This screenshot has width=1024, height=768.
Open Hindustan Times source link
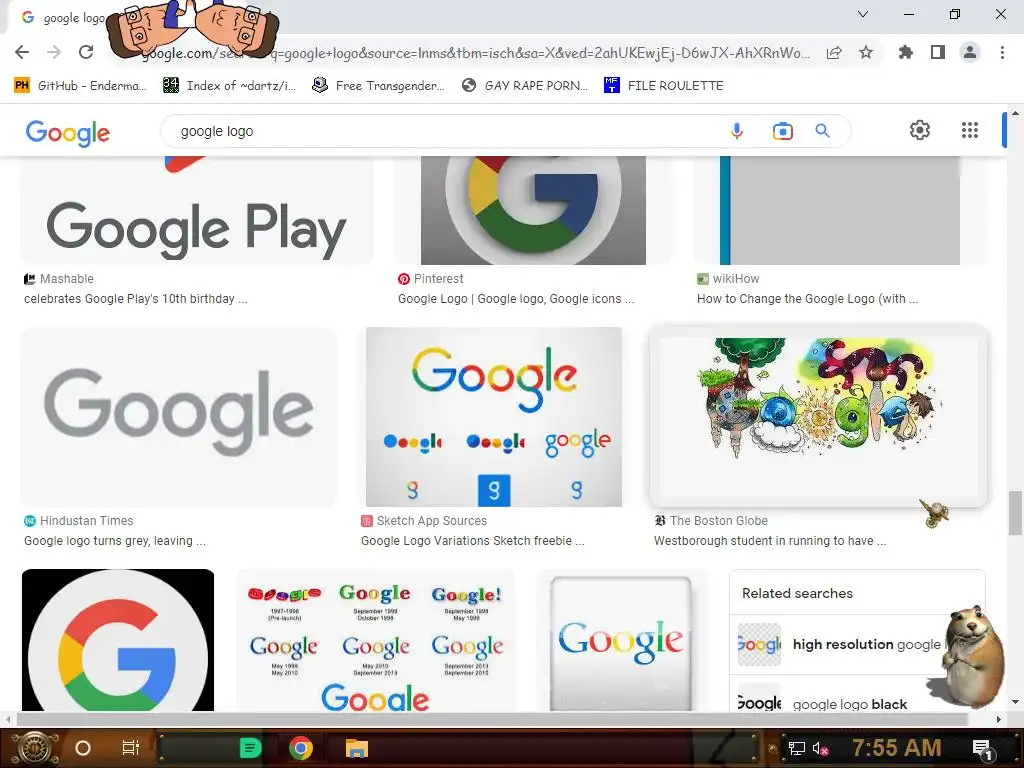[x=78, y=520]
